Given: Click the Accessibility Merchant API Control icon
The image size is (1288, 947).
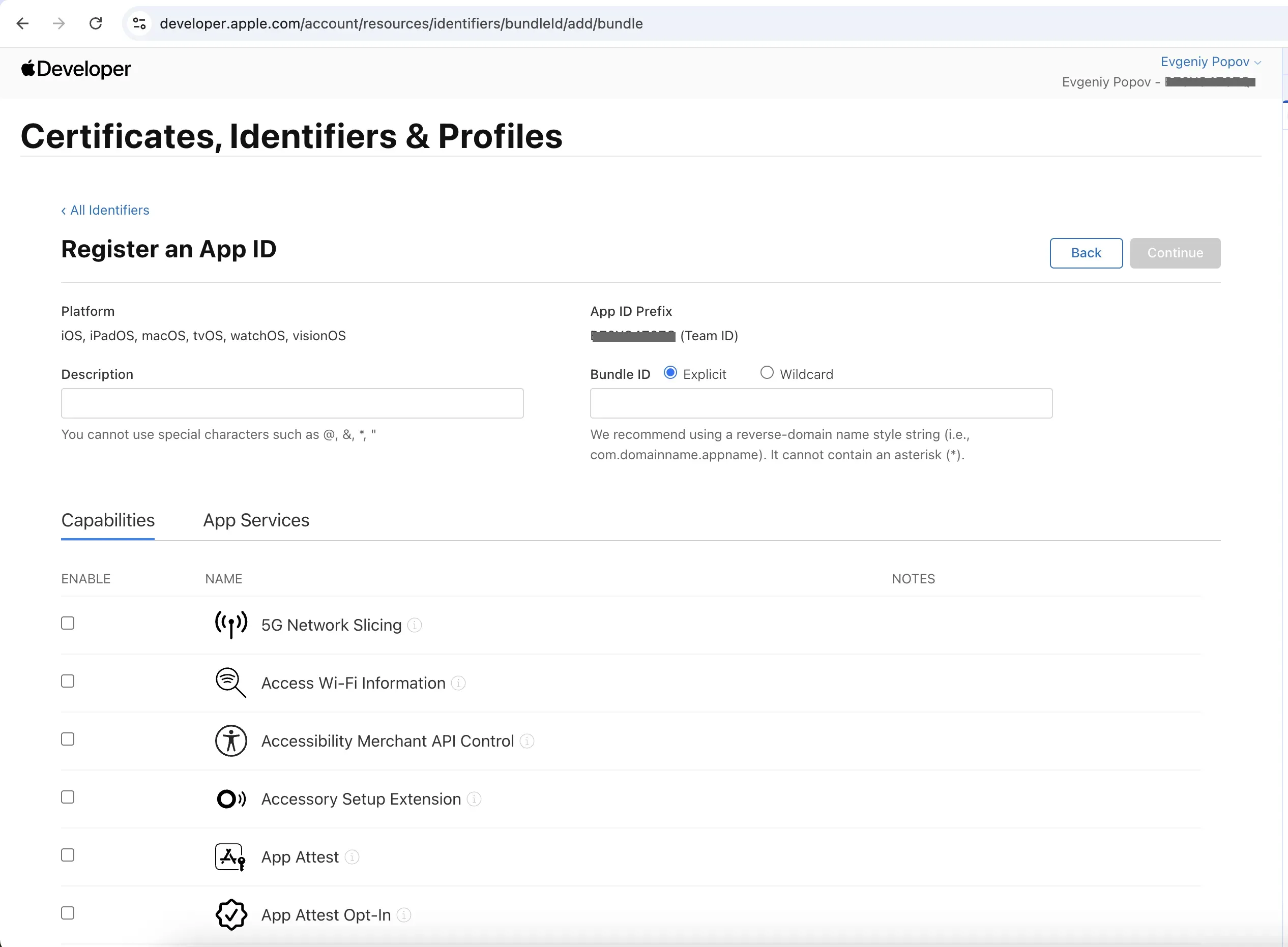Looking at the screenshot, I should [231, 741].
